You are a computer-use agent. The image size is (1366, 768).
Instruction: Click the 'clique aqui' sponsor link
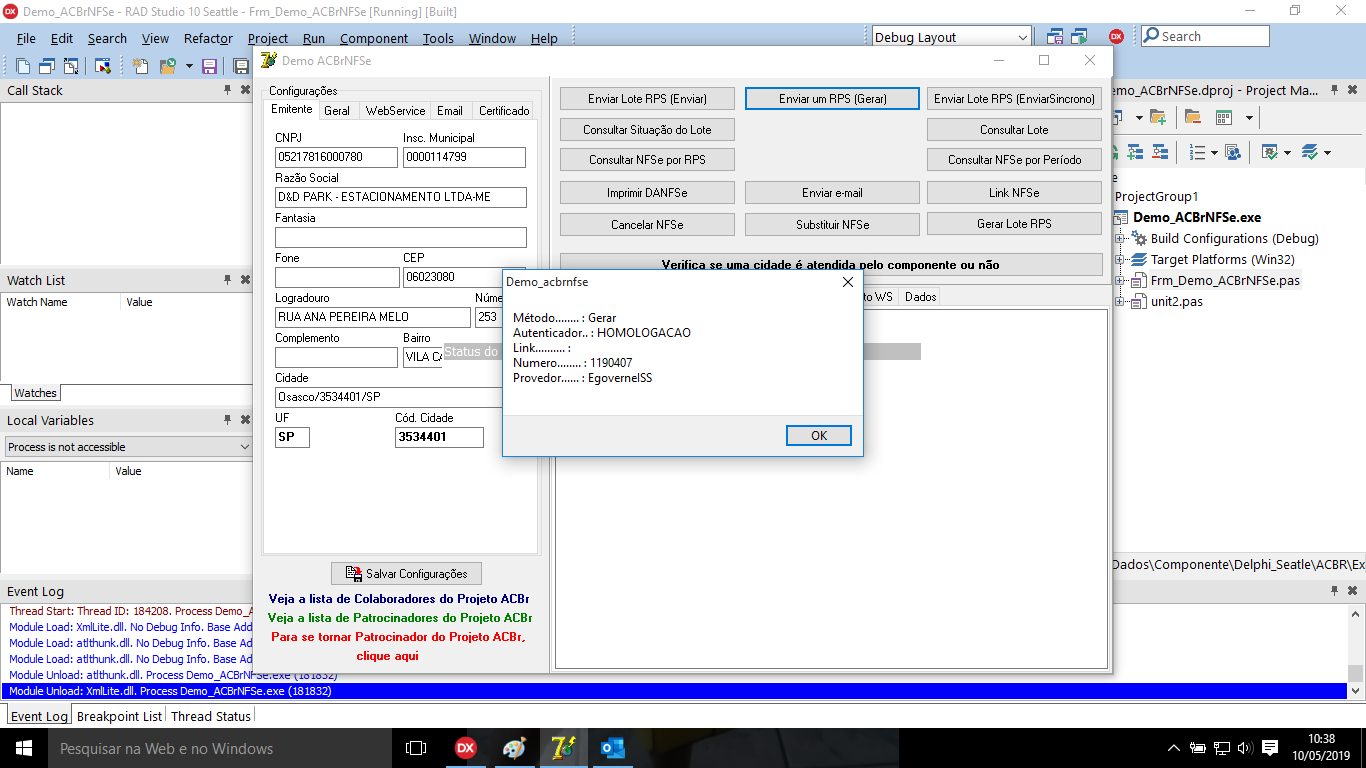[x=387, y=656]
